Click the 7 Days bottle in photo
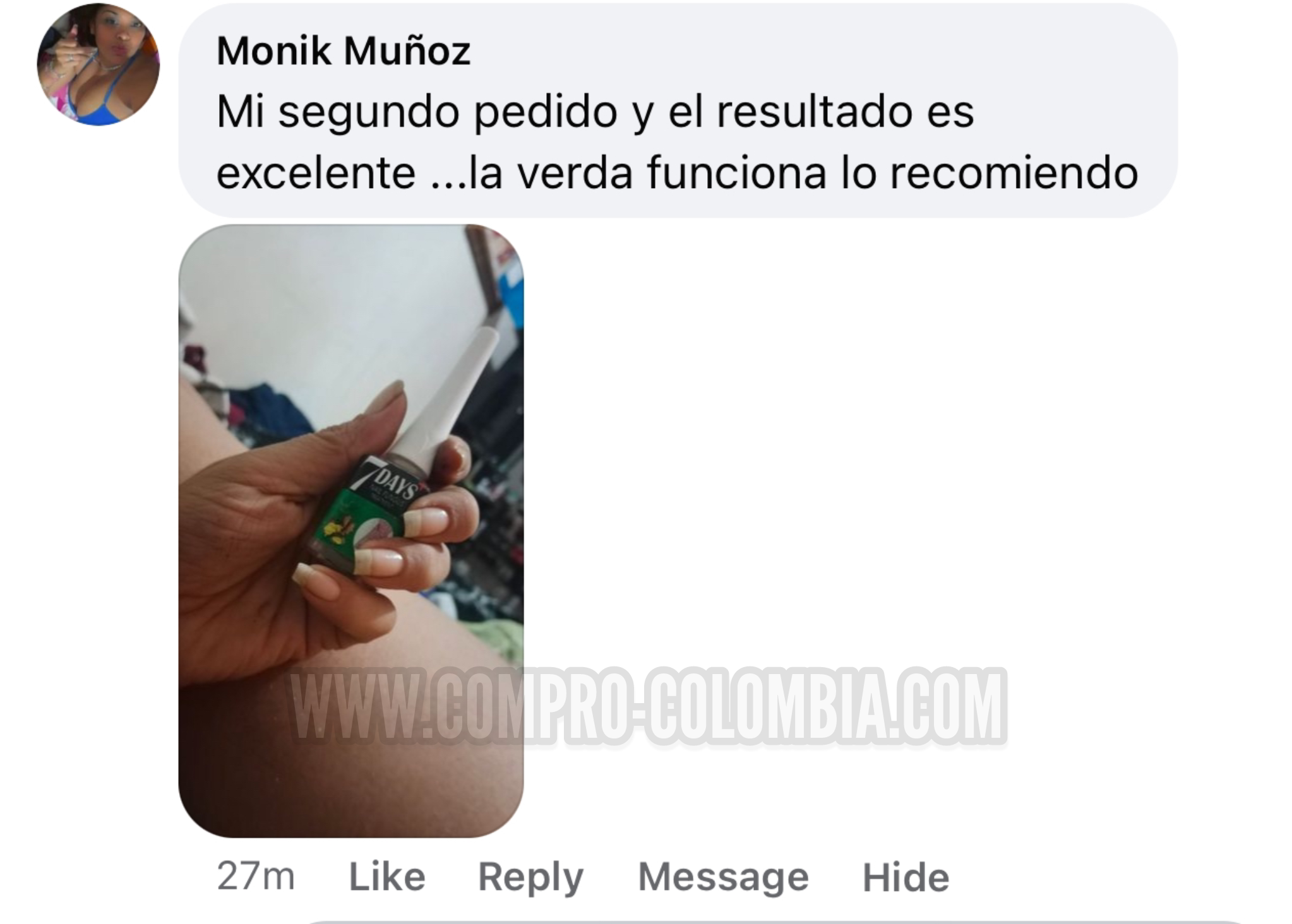Screen dimensions: 1292x924 coord(366,499)
